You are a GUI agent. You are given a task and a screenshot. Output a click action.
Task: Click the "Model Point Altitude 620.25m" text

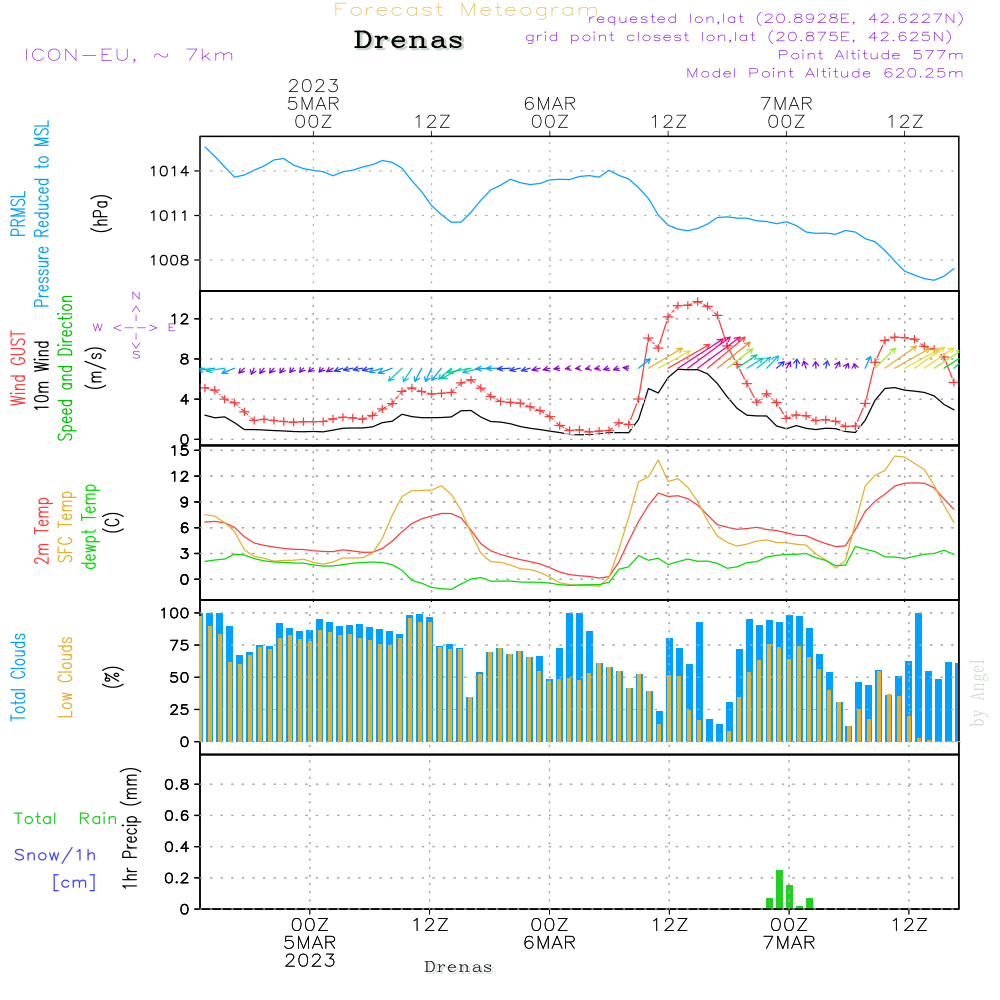(825, 73)
